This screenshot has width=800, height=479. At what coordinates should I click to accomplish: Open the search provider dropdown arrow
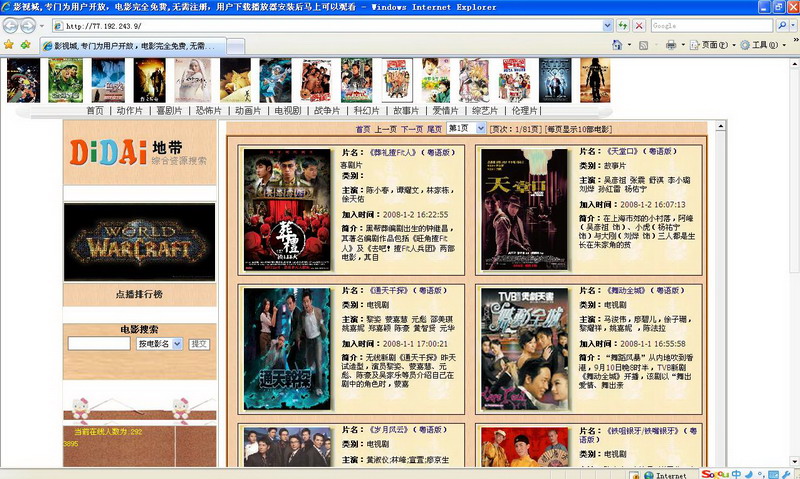(794, 26)
